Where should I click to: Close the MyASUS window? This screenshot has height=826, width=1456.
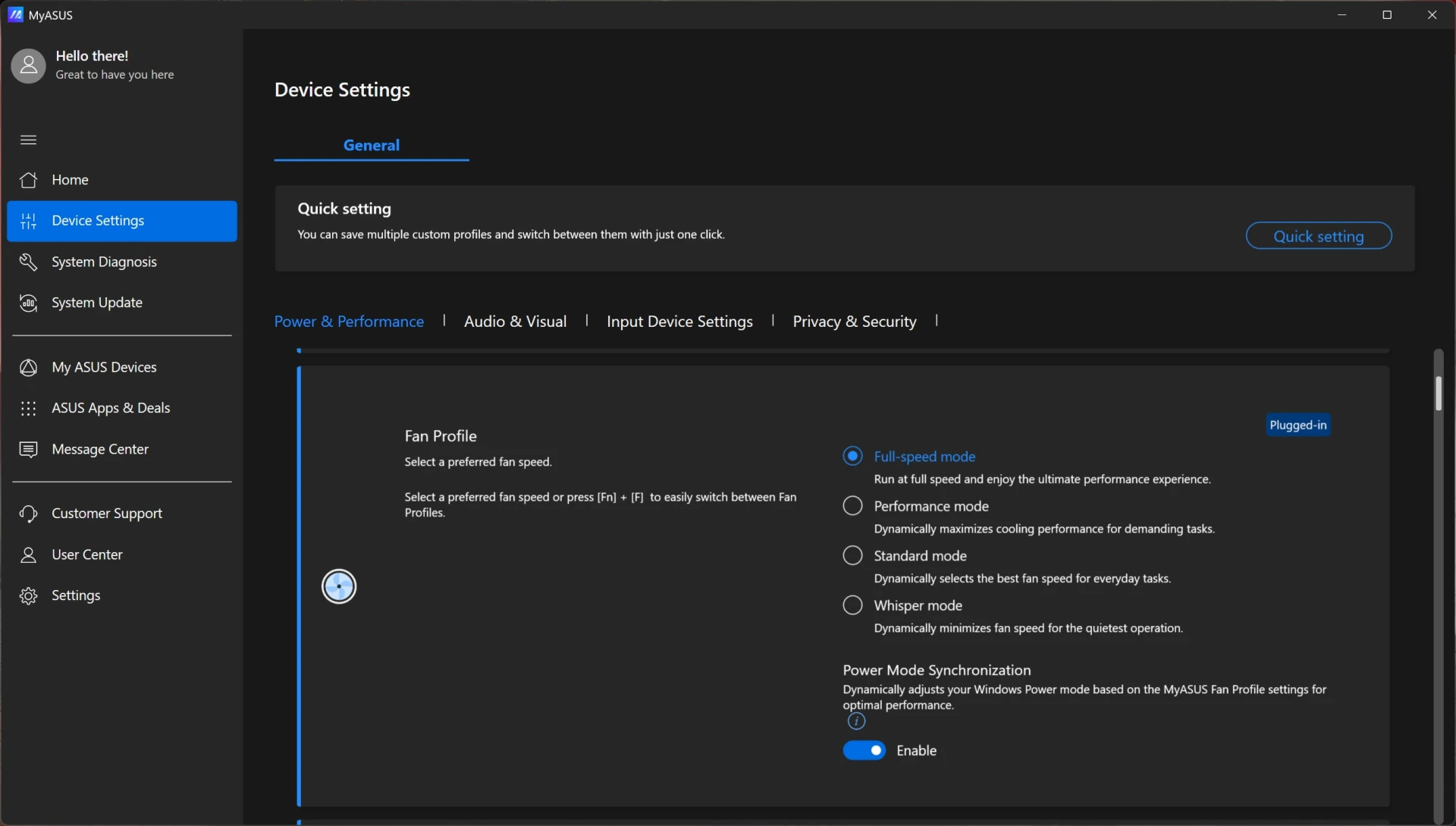1432,14
